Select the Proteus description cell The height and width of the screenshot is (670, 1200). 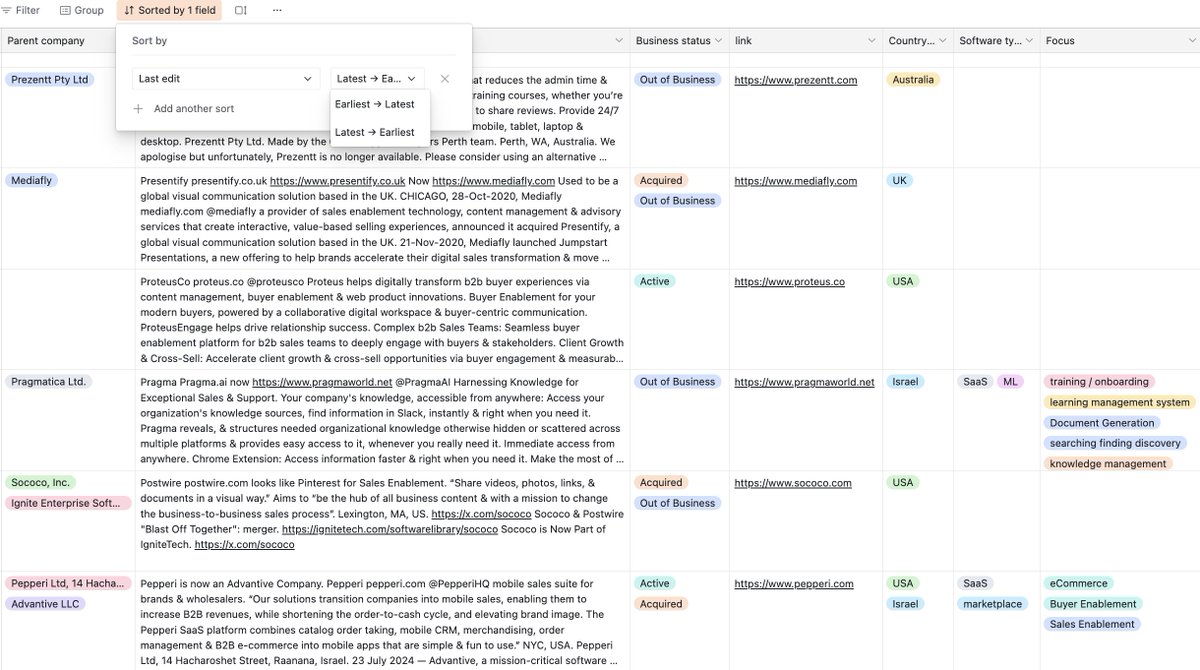click(382, 319)
